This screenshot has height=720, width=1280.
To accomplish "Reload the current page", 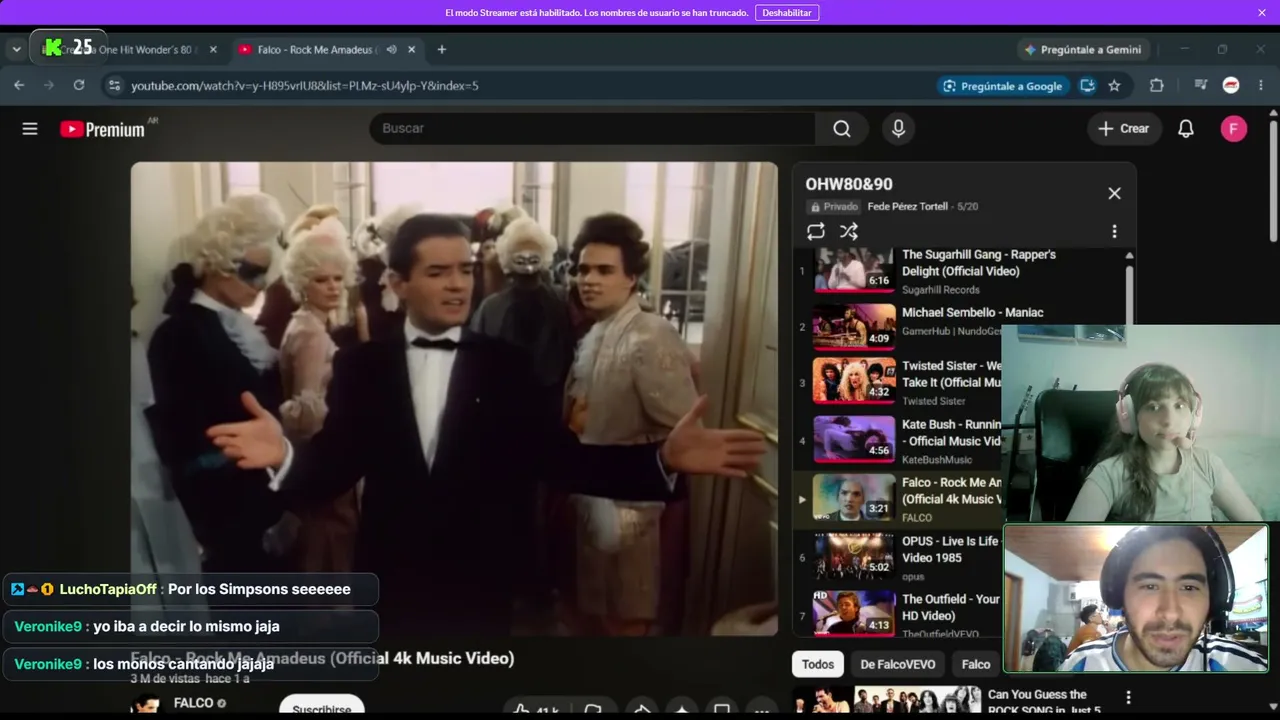I will click(x=79, y=86).
